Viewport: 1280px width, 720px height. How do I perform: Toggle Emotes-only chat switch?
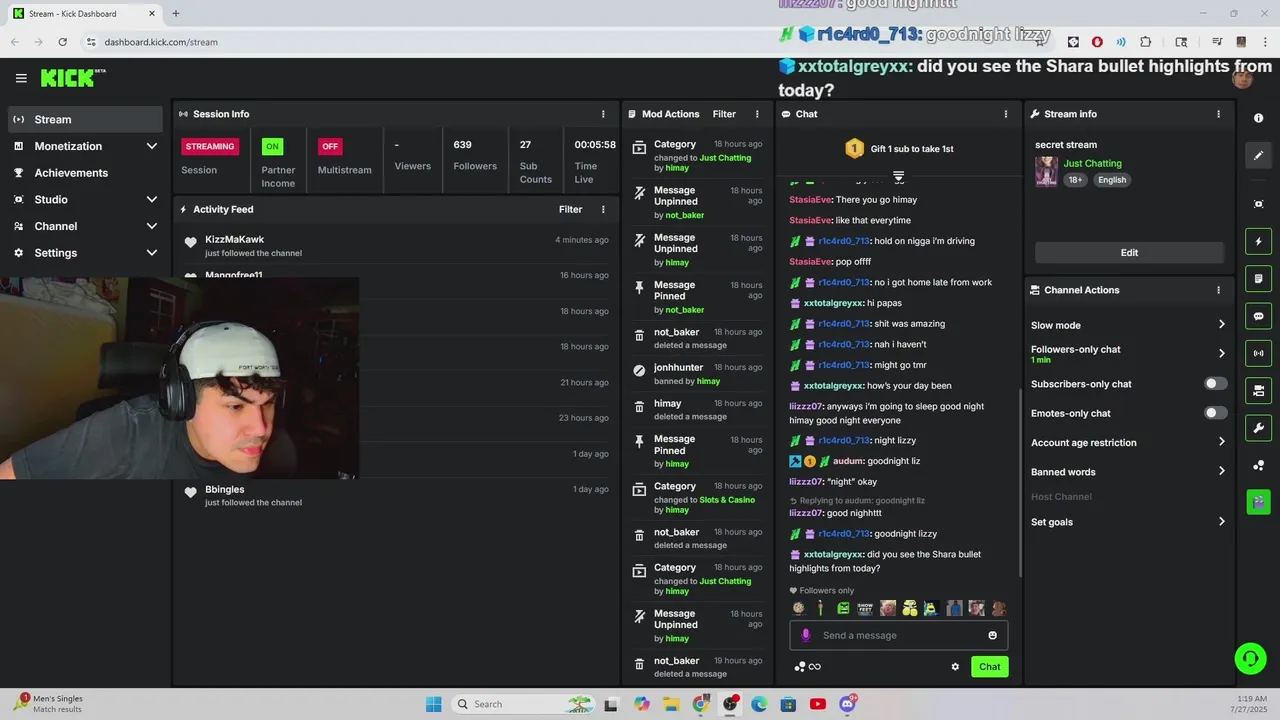tap(1215, 413)
